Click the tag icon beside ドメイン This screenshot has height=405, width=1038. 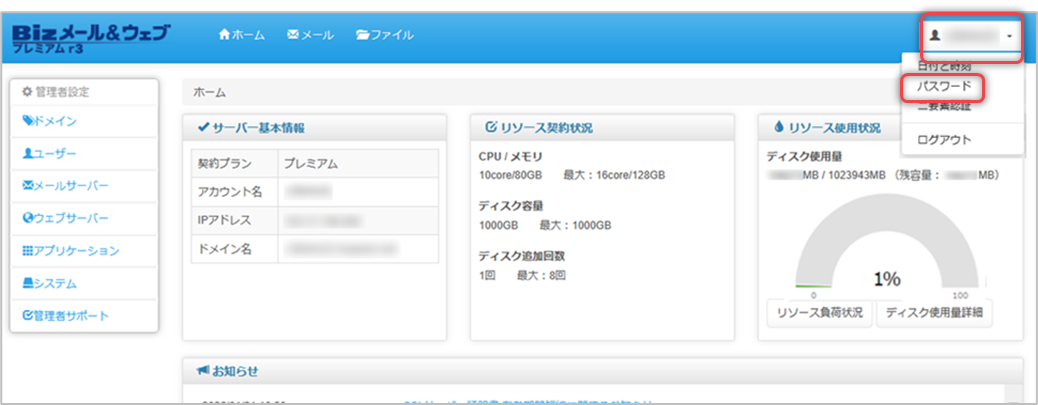pos(28,122)
